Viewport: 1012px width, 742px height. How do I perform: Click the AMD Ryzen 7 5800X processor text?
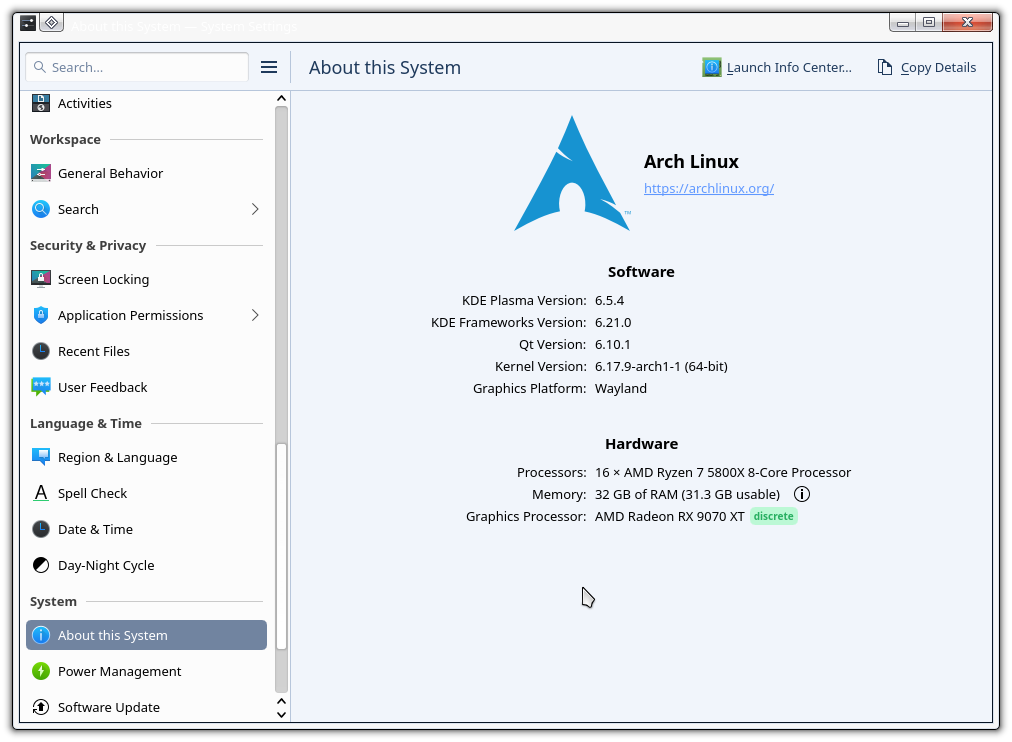click(723, 472)
